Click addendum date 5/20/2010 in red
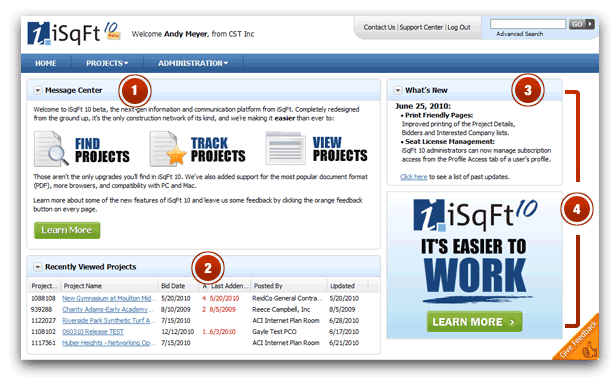 224,298
